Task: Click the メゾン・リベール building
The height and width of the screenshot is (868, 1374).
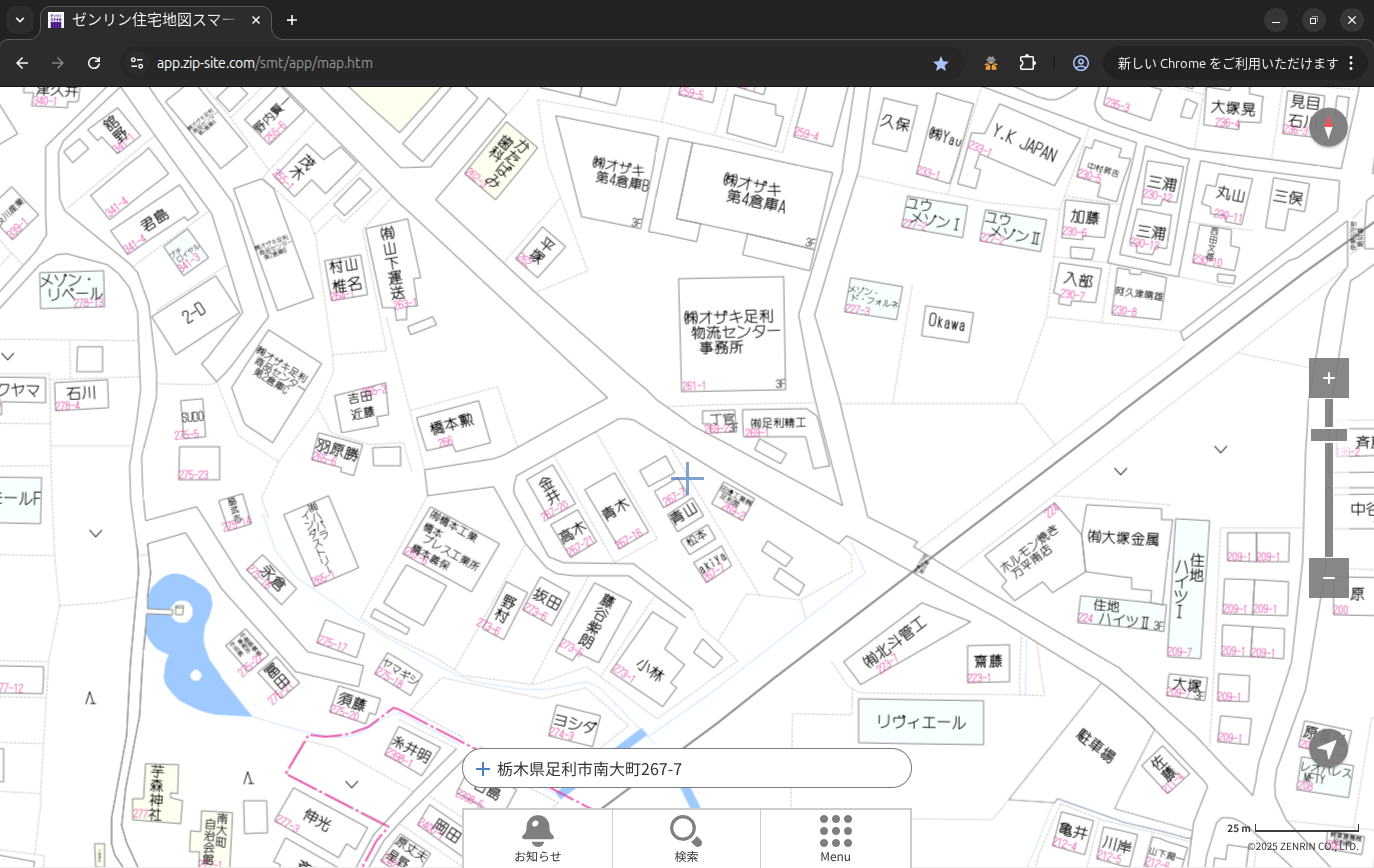Action: pyautogui.click(x=70, y=288)
